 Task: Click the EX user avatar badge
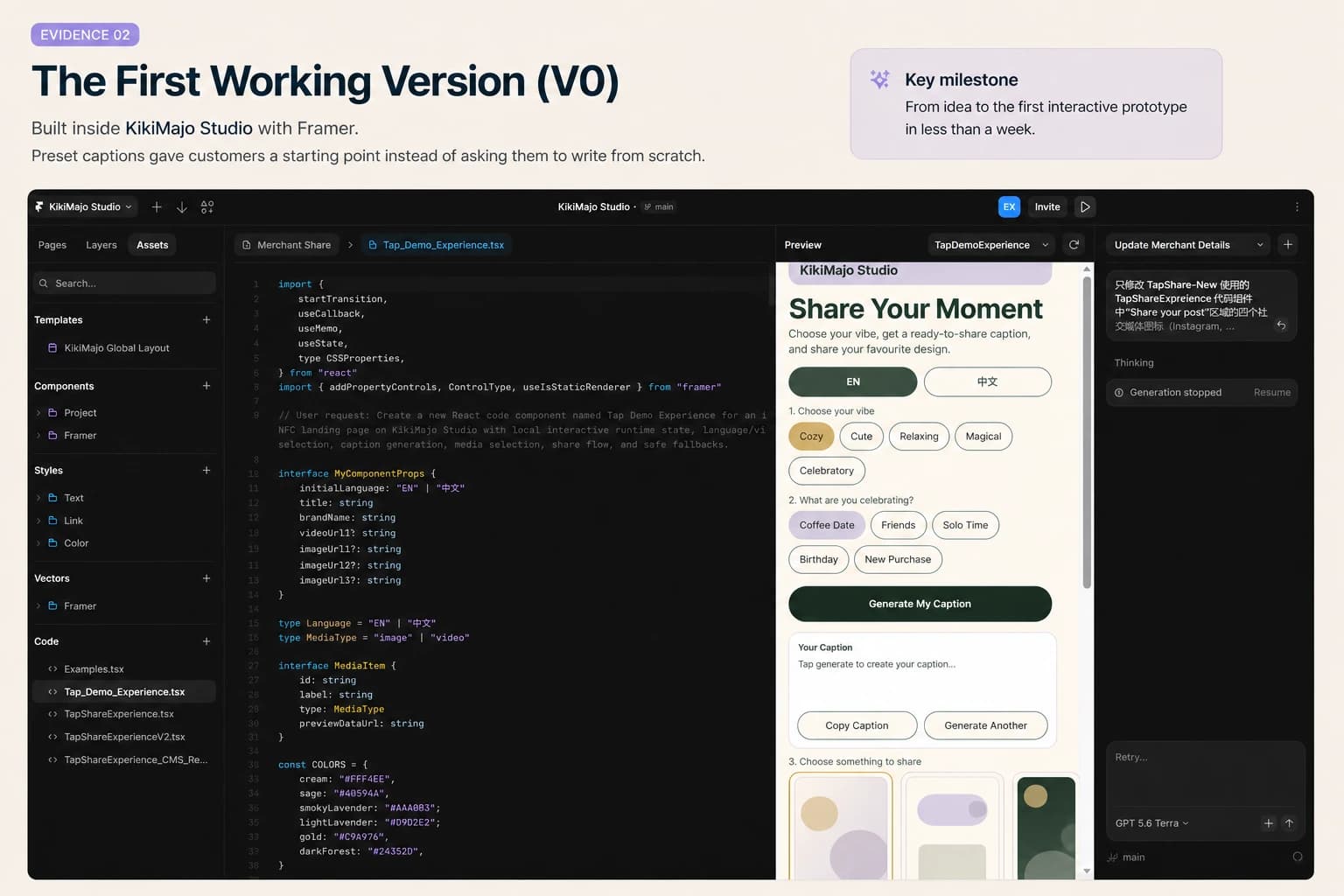point(1009,207)
